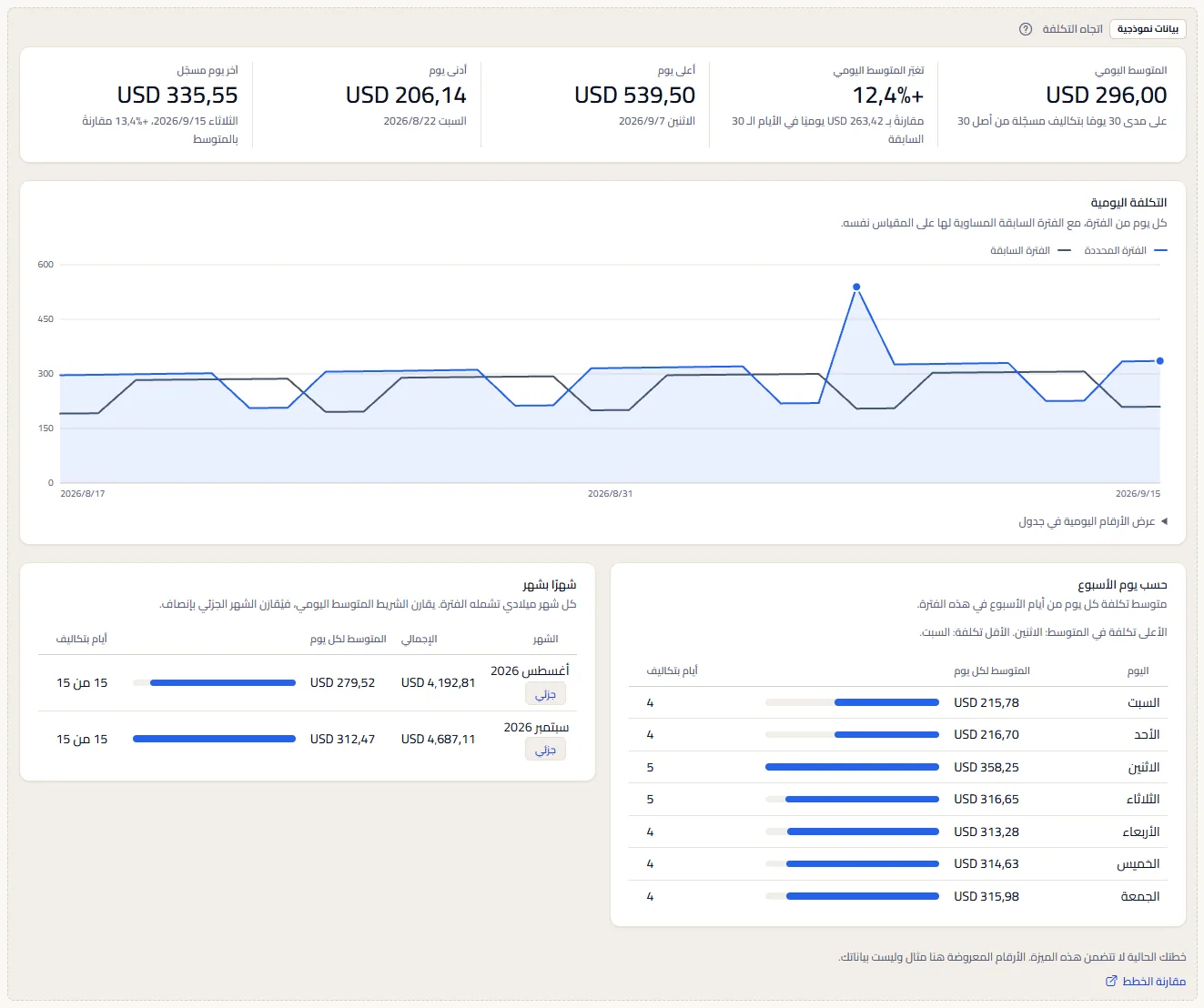Click the التكلفة اليومية chart title
This screenshot has height=1008, width=1204.
(1128, 202)
